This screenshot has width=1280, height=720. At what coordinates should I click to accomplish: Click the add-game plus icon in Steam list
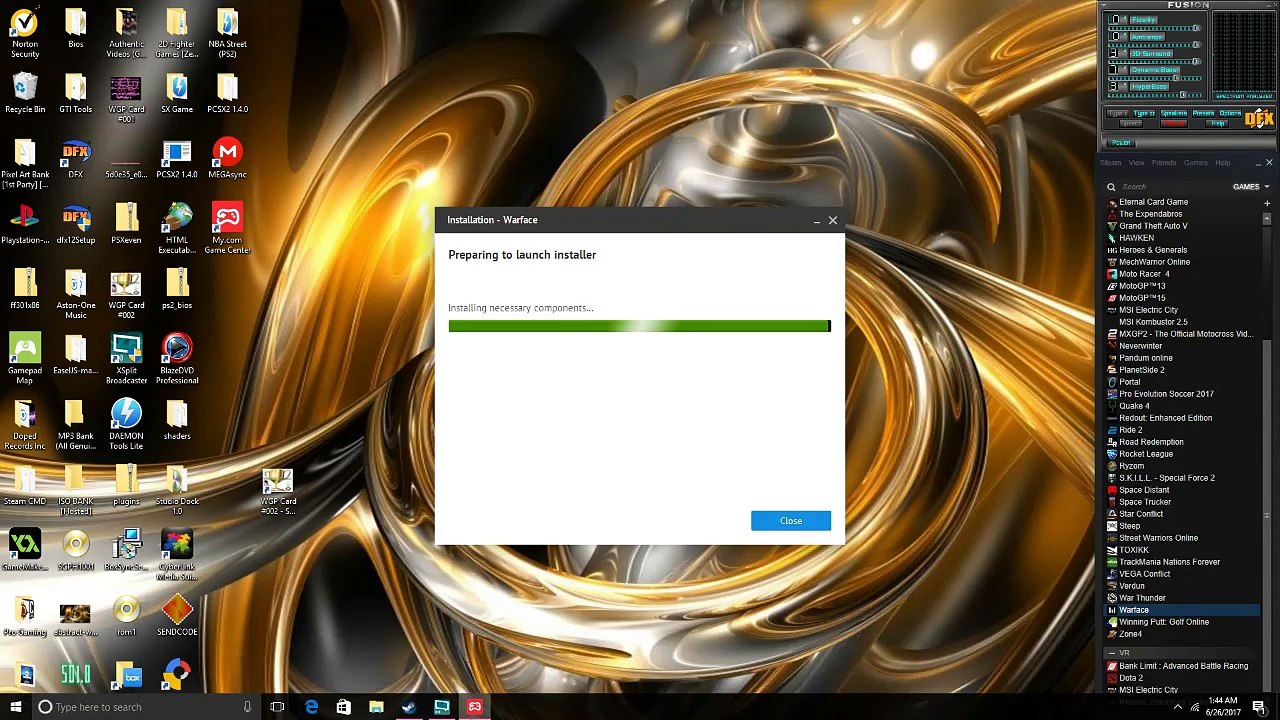point(1267,203)
